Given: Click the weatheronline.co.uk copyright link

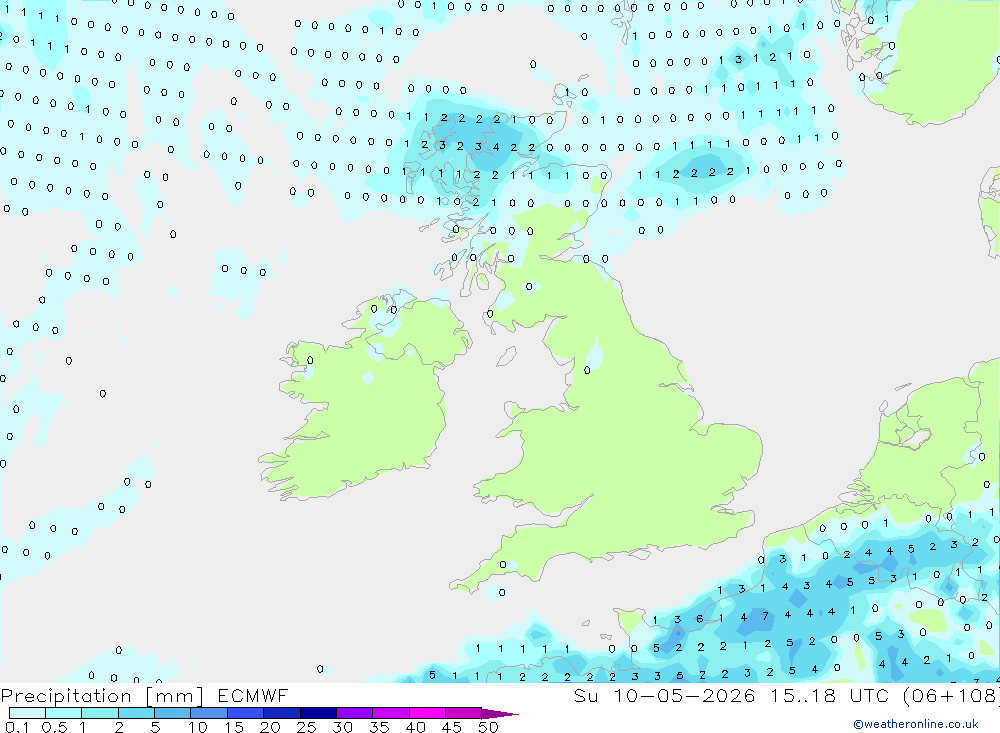Looking at the screenshot, I should point(916,724).
